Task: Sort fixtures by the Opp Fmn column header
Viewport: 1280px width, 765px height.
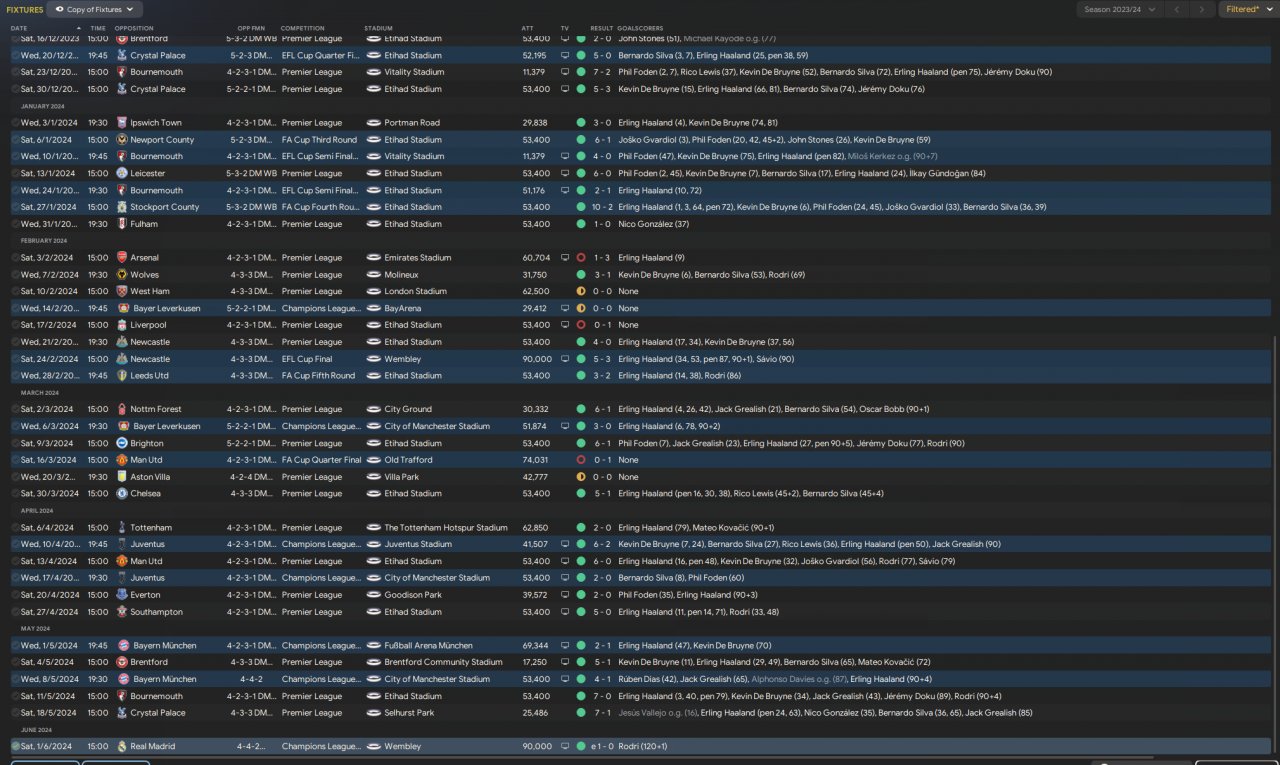Action: 252,28
